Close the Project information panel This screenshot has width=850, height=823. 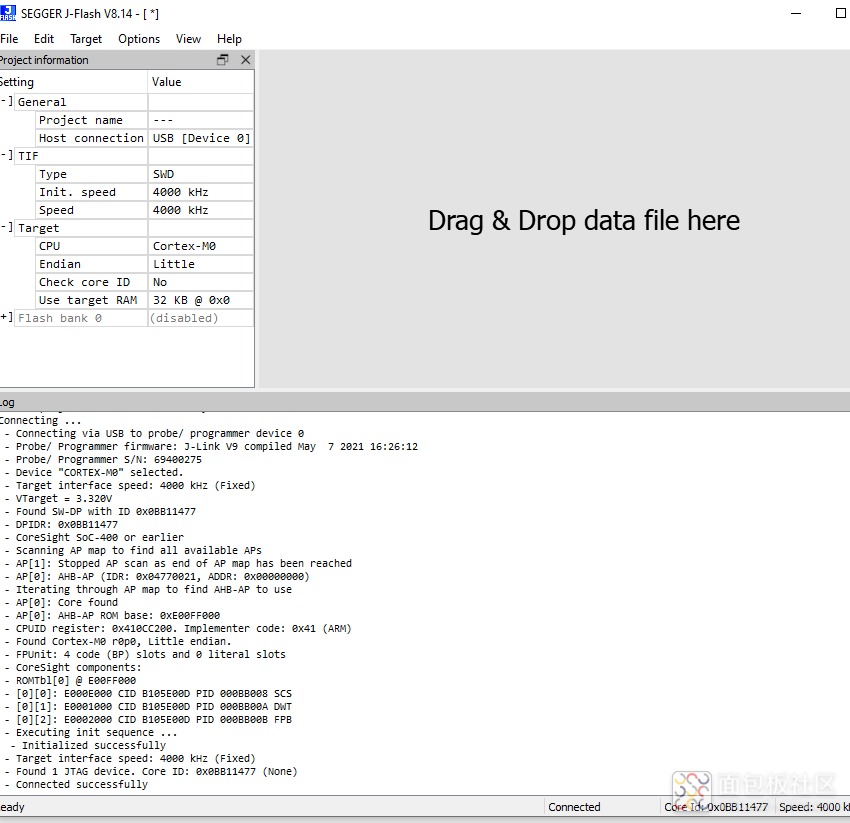click(x=245, y=60)
